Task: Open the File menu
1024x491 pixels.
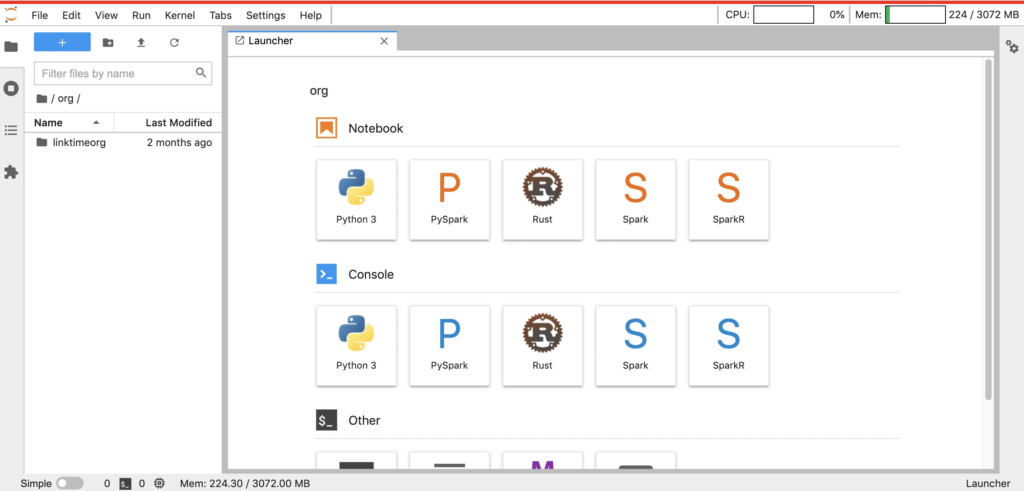Action: click(x=39, y=15)
